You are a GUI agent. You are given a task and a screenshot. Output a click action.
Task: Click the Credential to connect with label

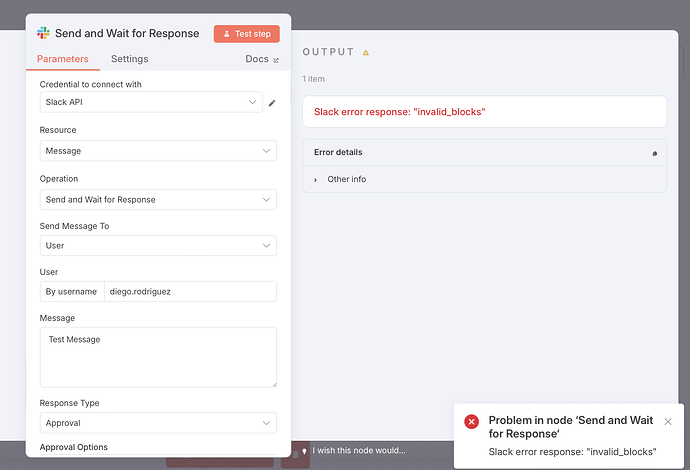(91, 84)
